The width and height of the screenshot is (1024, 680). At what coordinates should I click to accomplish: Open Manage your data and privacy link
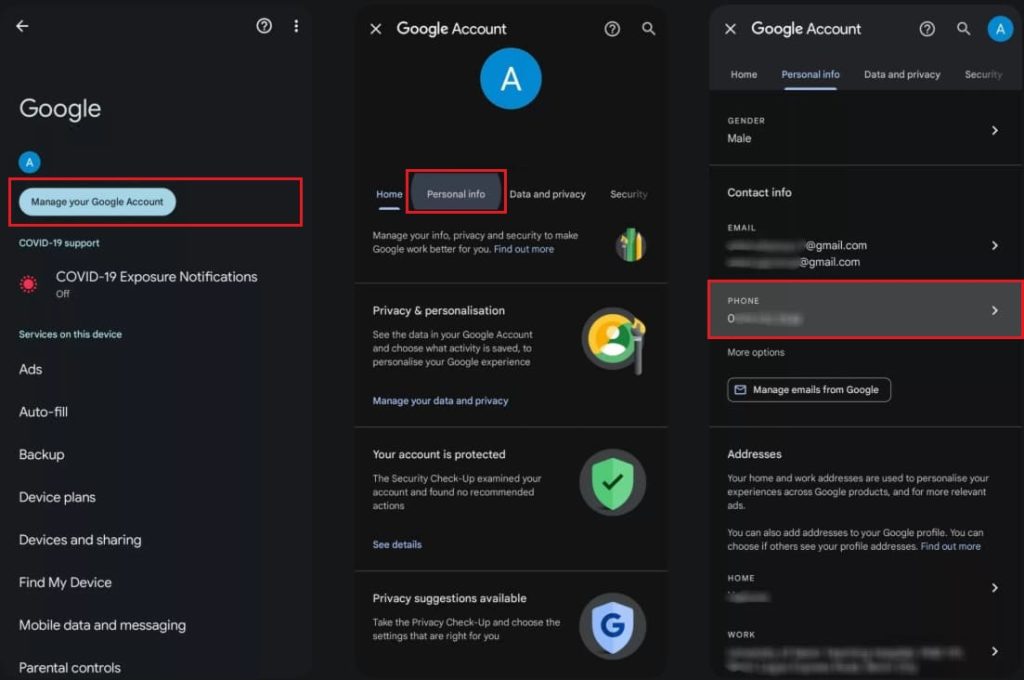tap(440, 400)
